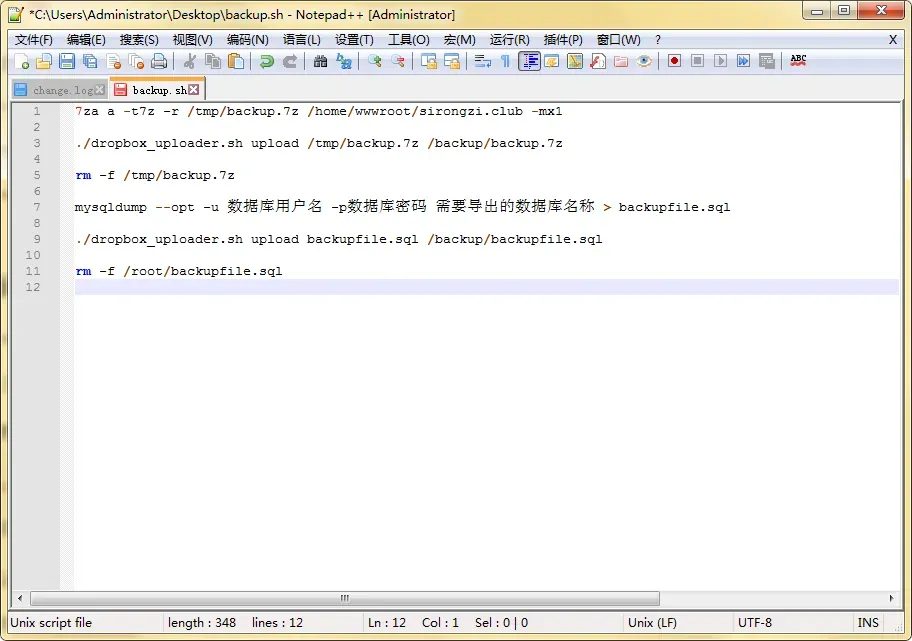912x641 pixels.
Task: Undo last edit with green arrow
Action: 266,61
